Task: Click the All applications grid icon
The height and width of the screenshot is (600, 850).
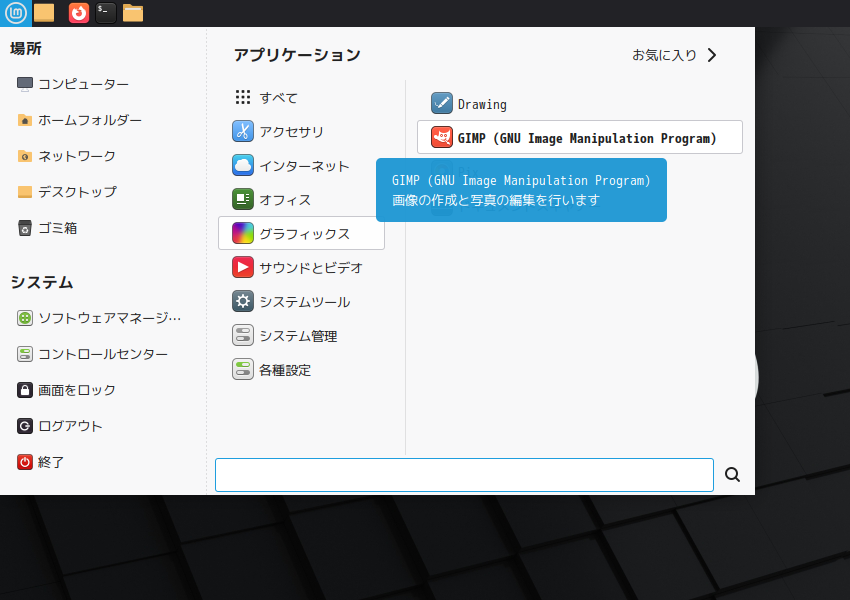Action: 243,97
